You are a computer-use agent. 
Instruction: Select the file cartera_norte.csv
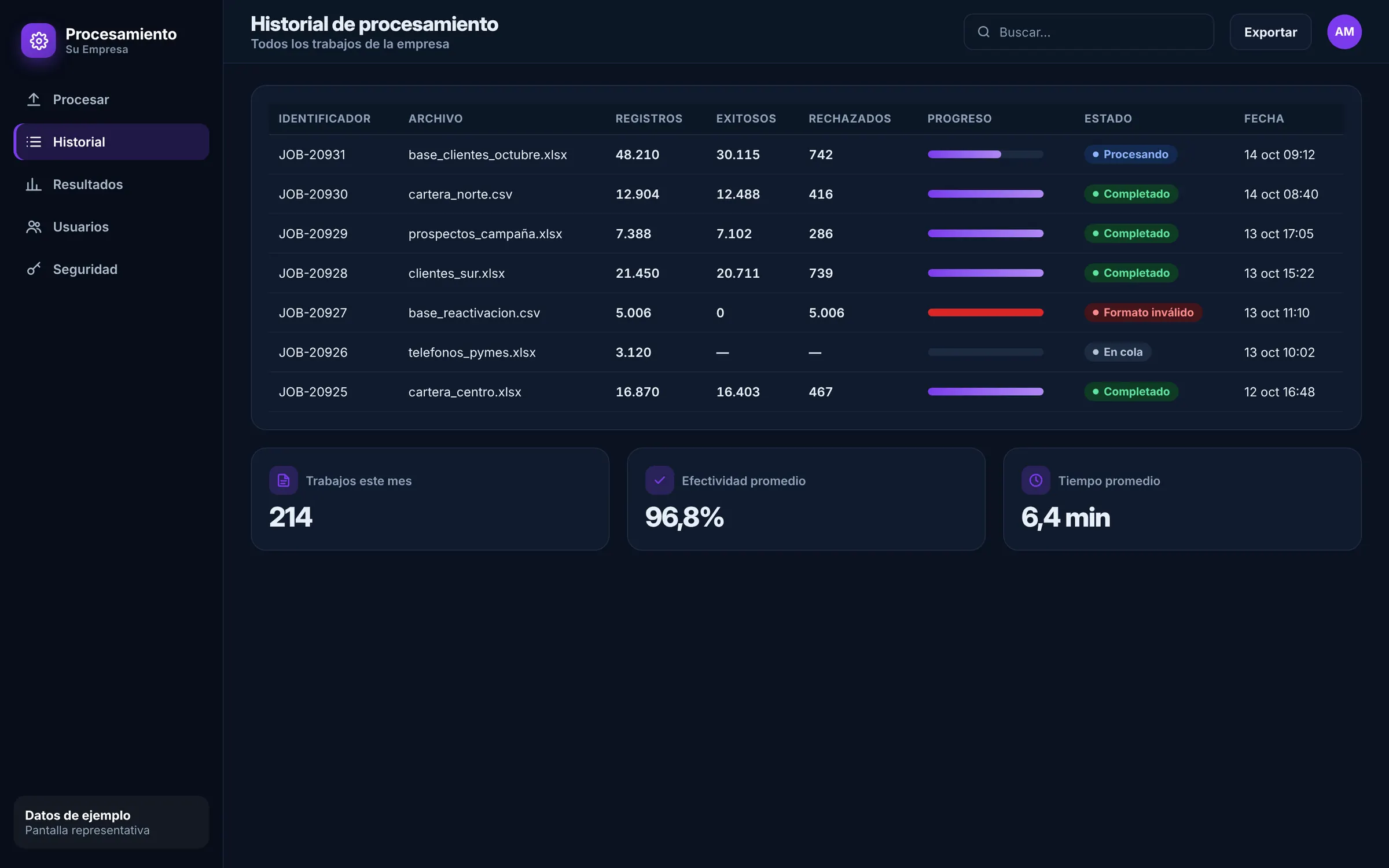coord(460,194)
